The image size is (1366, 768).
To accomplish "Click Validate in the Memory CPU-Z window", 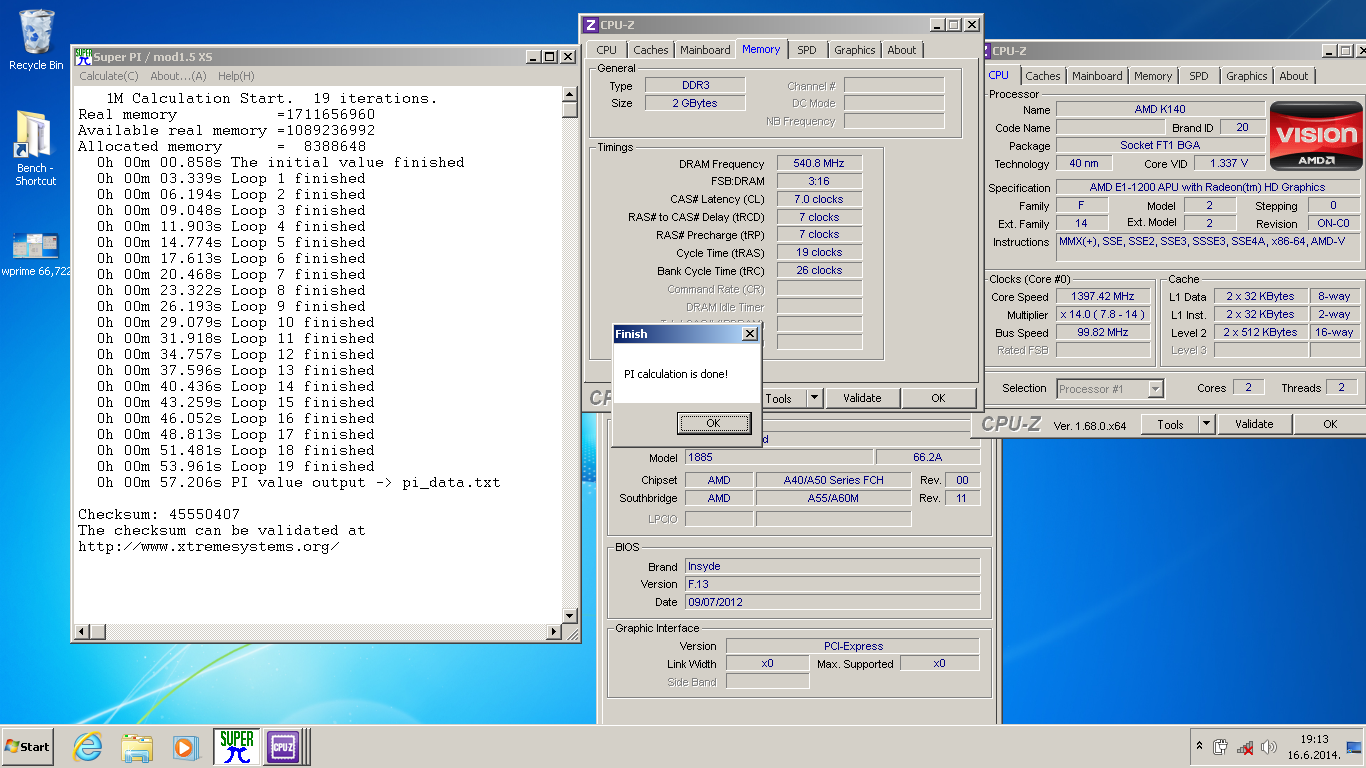I will click(x=862, y=398).
